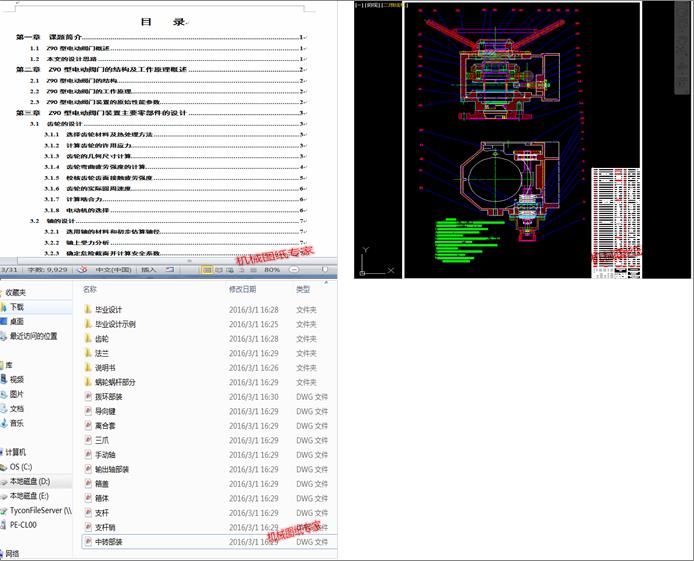The width and height of the screenshot is (694, 561).
Task: Click the parts list table in drawing
Action: pos(616,223)
